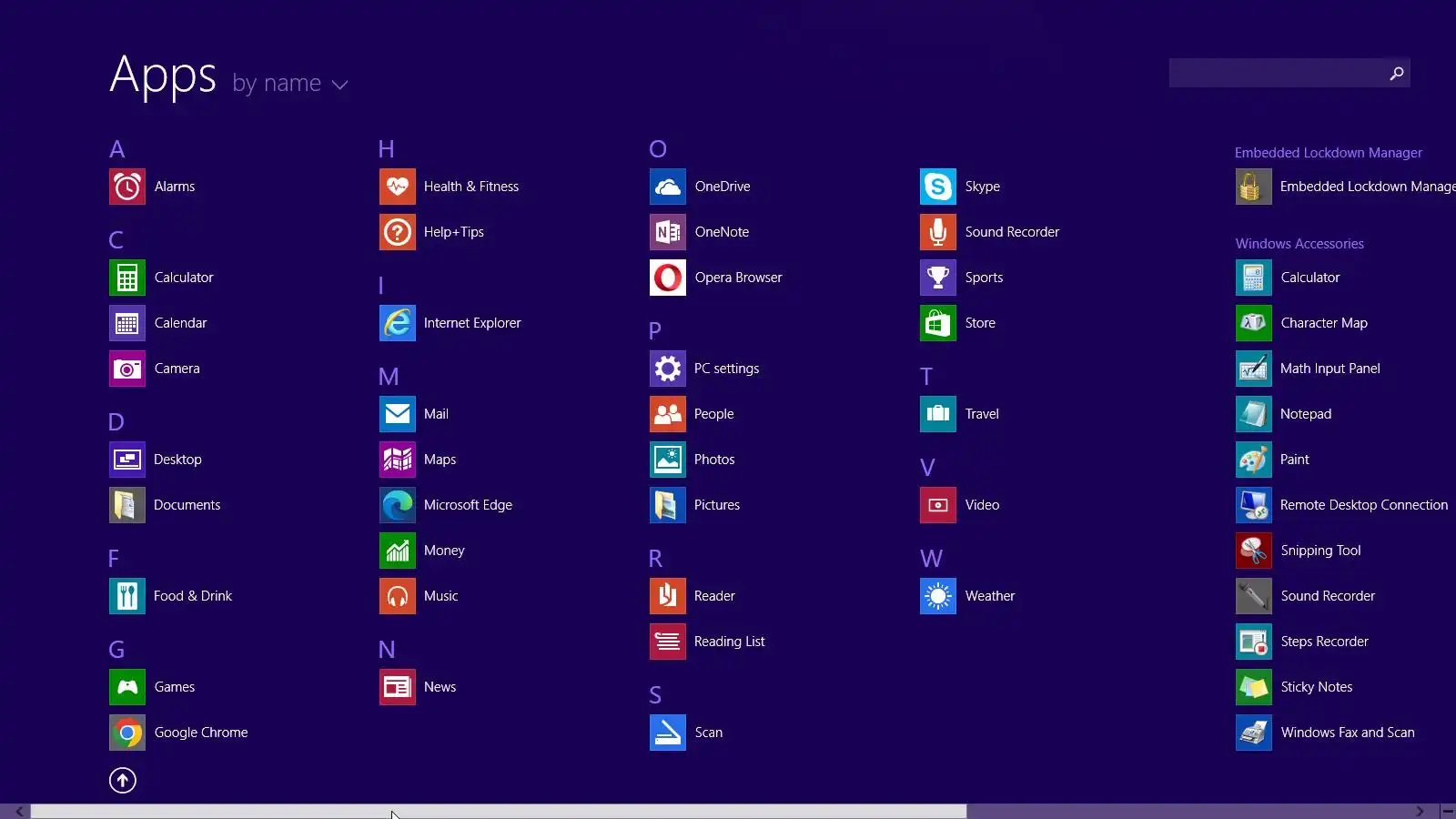Launch Windows Fax and Scan icon

coord(1254,733)
